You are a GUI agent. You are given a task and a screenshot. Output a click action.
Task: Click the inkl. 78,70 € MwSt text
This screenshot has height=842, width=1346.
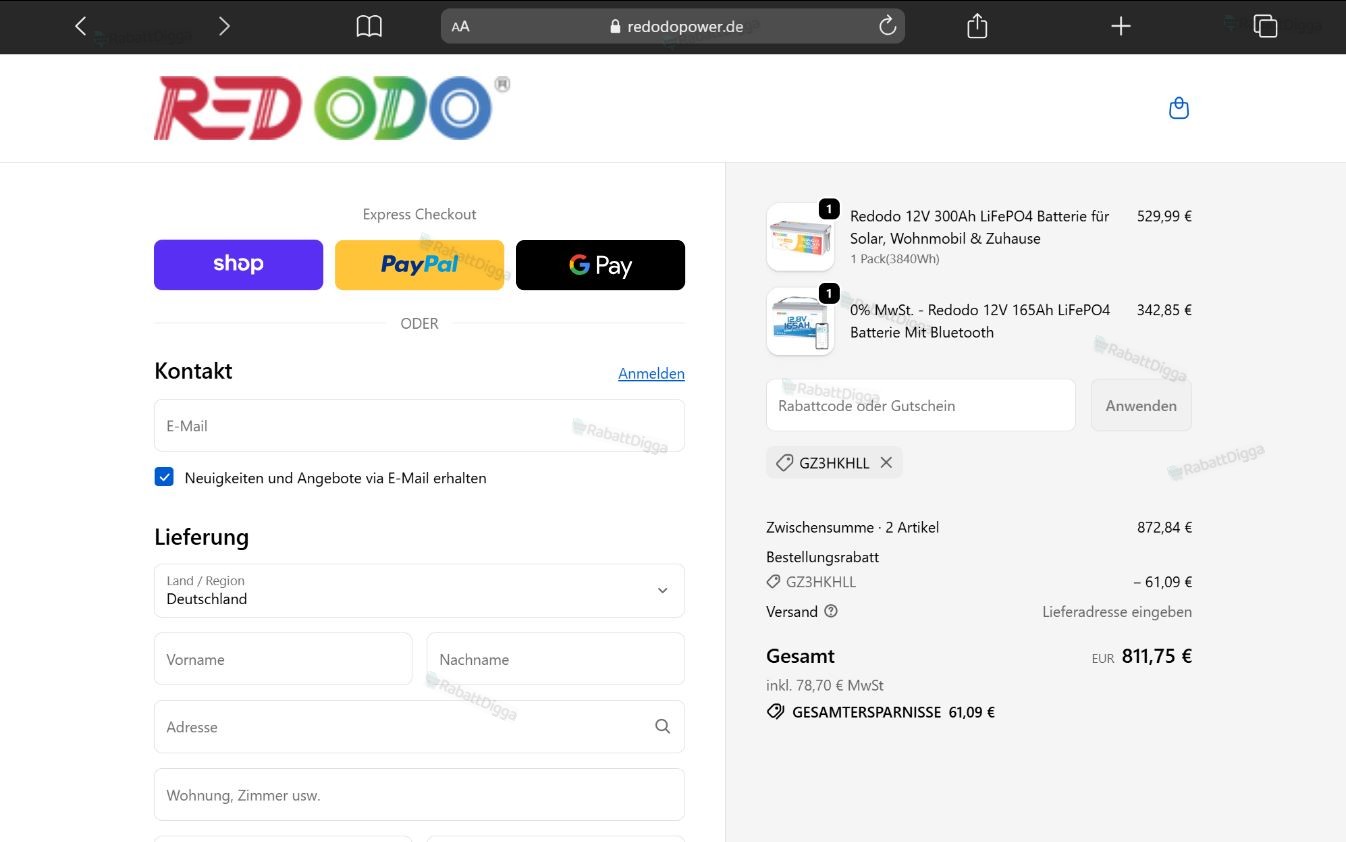pyautogui.click(x=825, y=685)
